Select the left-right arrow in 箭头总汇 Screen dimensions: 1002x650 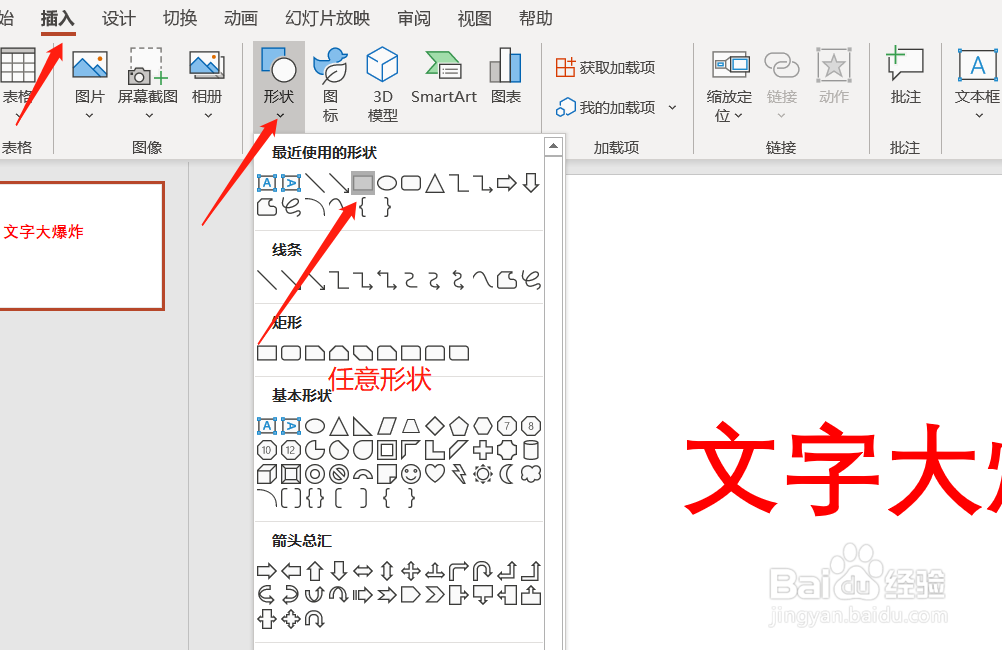(363, 571)
